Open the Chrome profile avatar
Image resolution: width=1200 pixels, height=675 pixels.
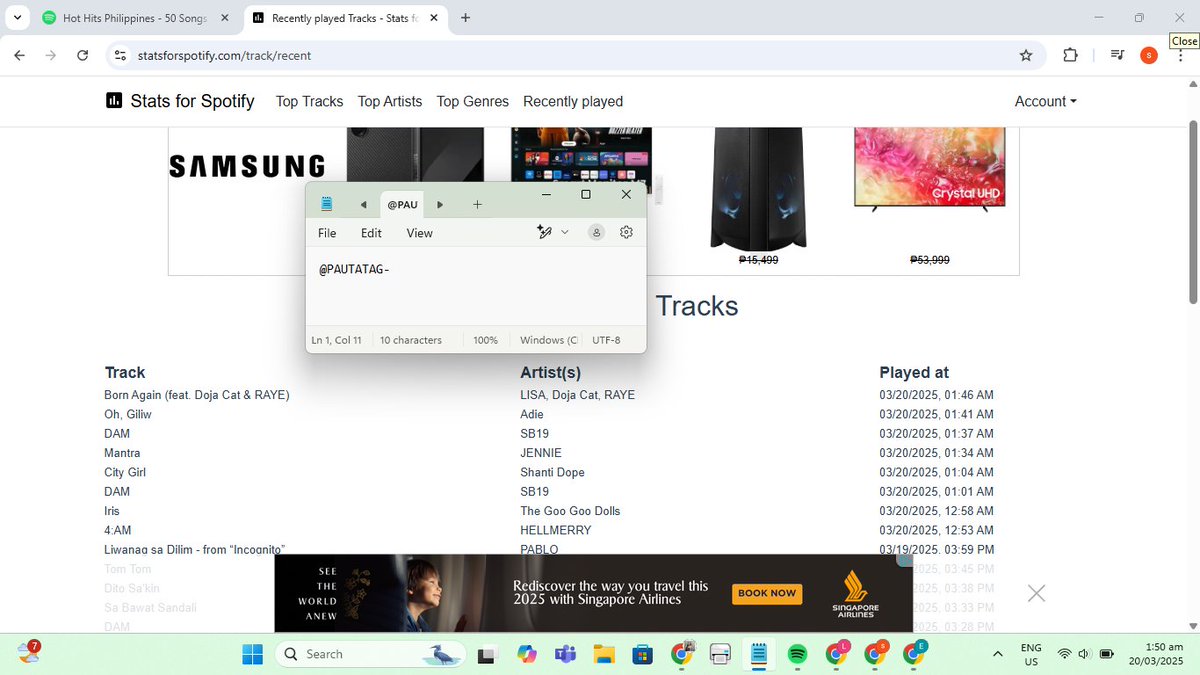(x=1149, y=55)
